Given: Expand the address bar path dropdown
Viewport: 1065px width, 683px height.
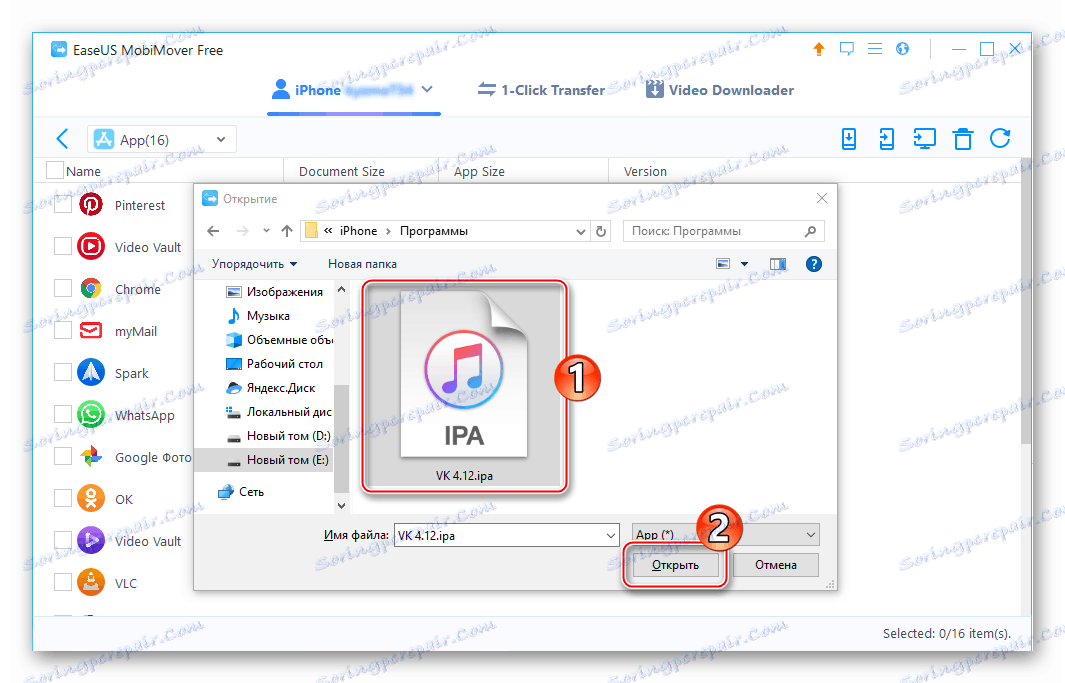Looking at the screenshot, I should [581, 232].
